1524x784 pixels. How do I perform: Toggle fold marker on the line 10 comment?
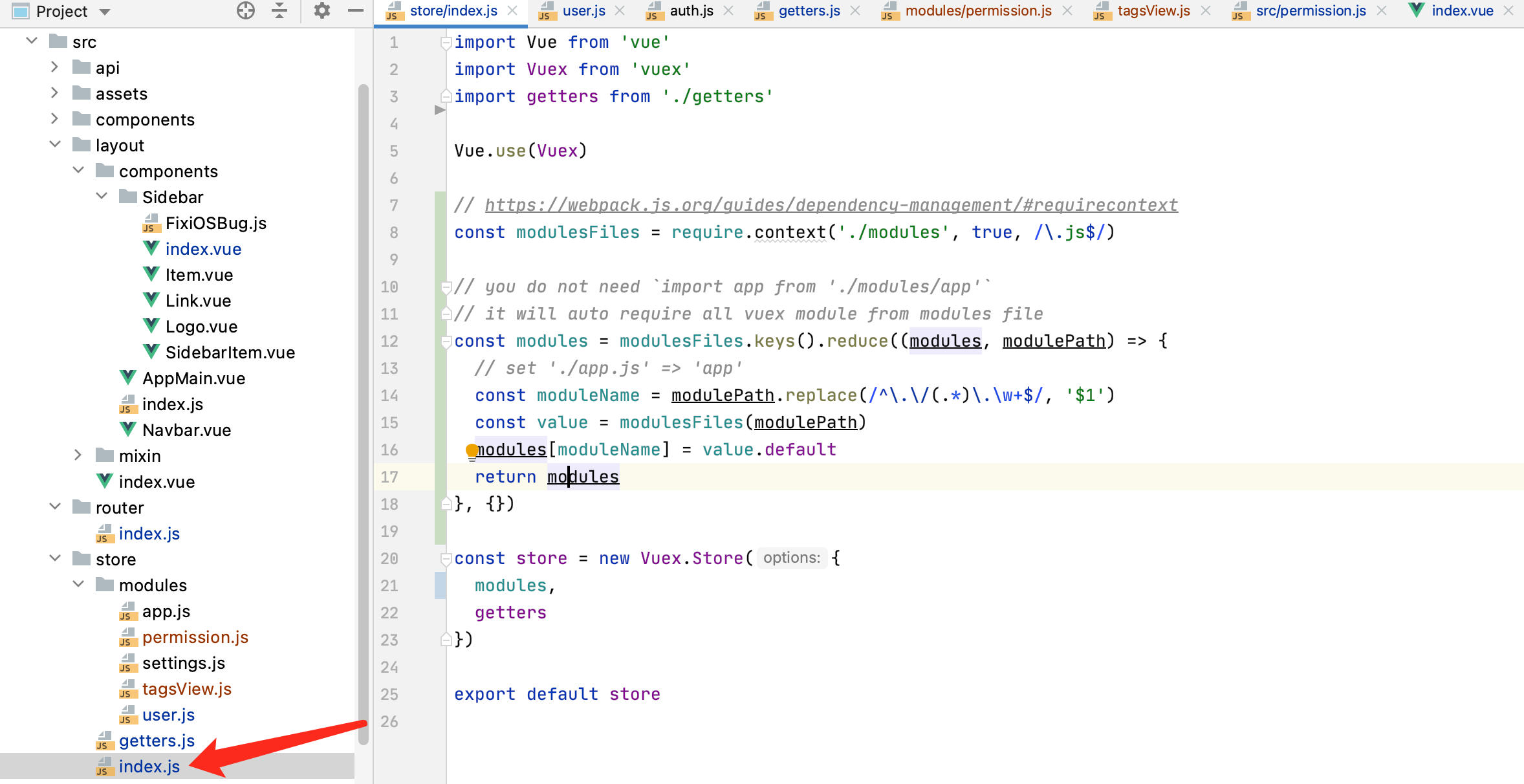pos(446,287)
